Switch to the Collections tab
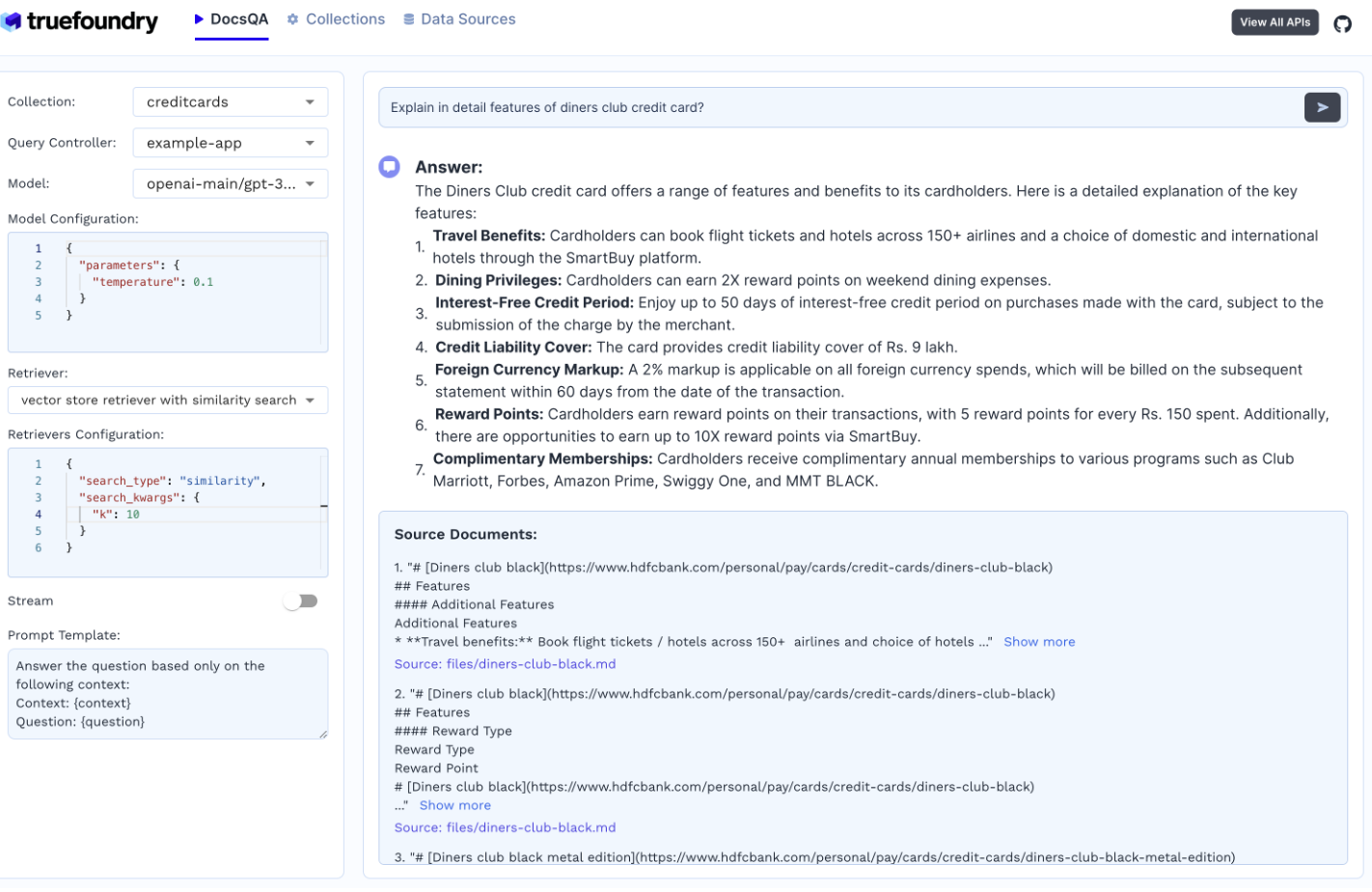Screen dimensions: 1372x892 coord(344,19)
